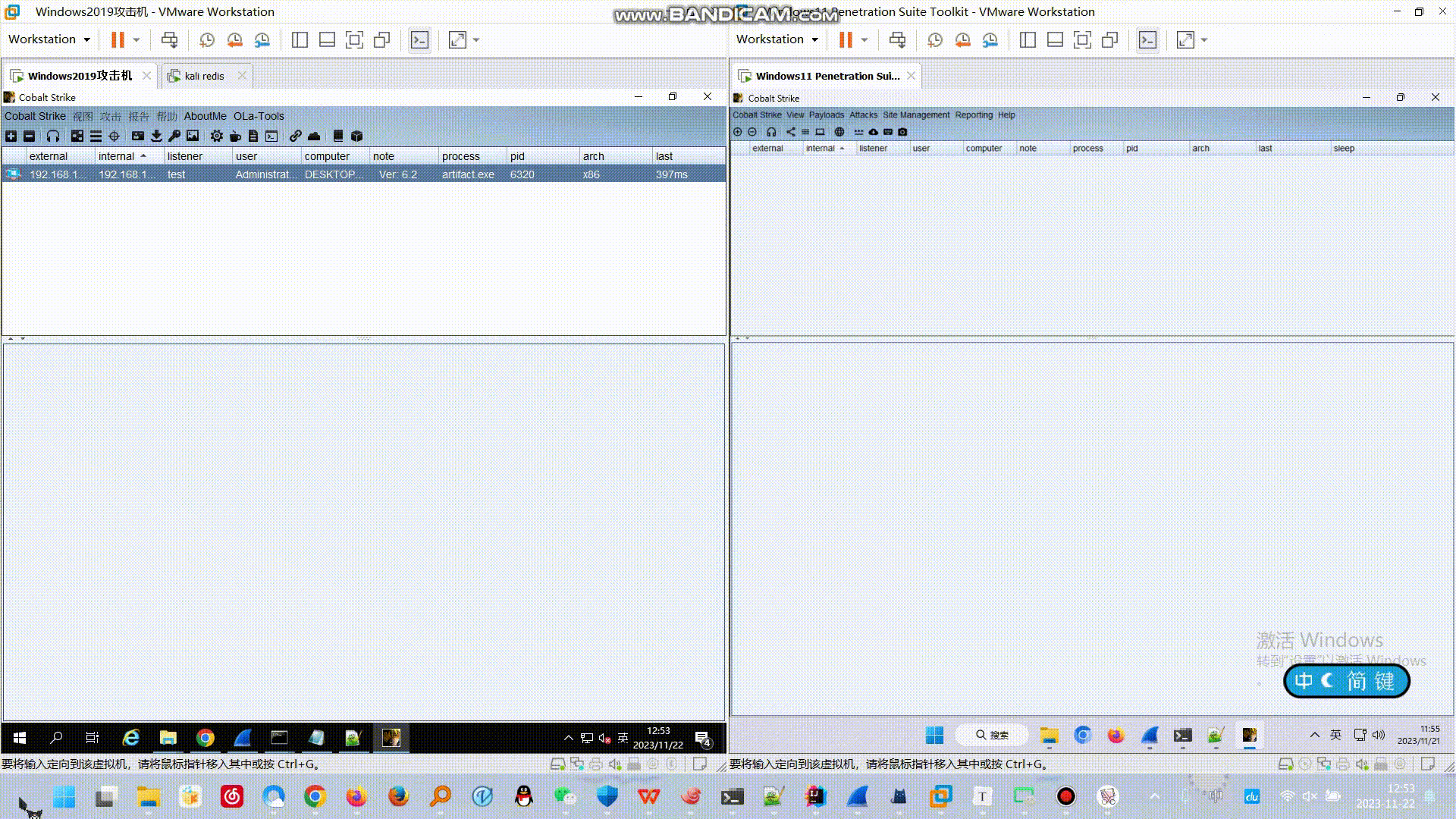The height and width of the screenshot is (819, 1456).
Task: Select the beacon row with artifact.exe
Action: pyautogui.click(x=364, y=174)
